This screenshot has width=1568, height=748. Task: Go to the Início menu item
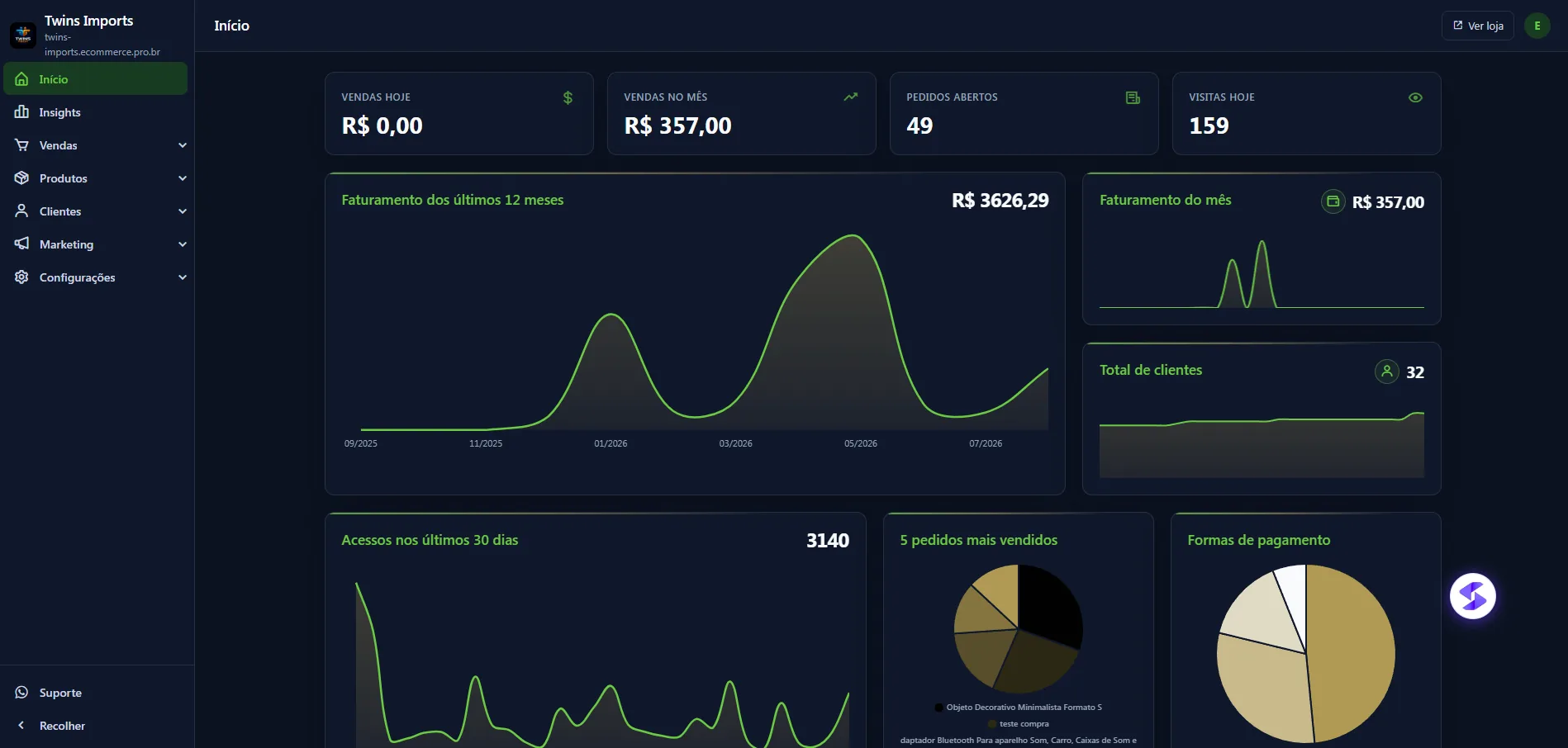pyautogui.click(x=96, y=79)
